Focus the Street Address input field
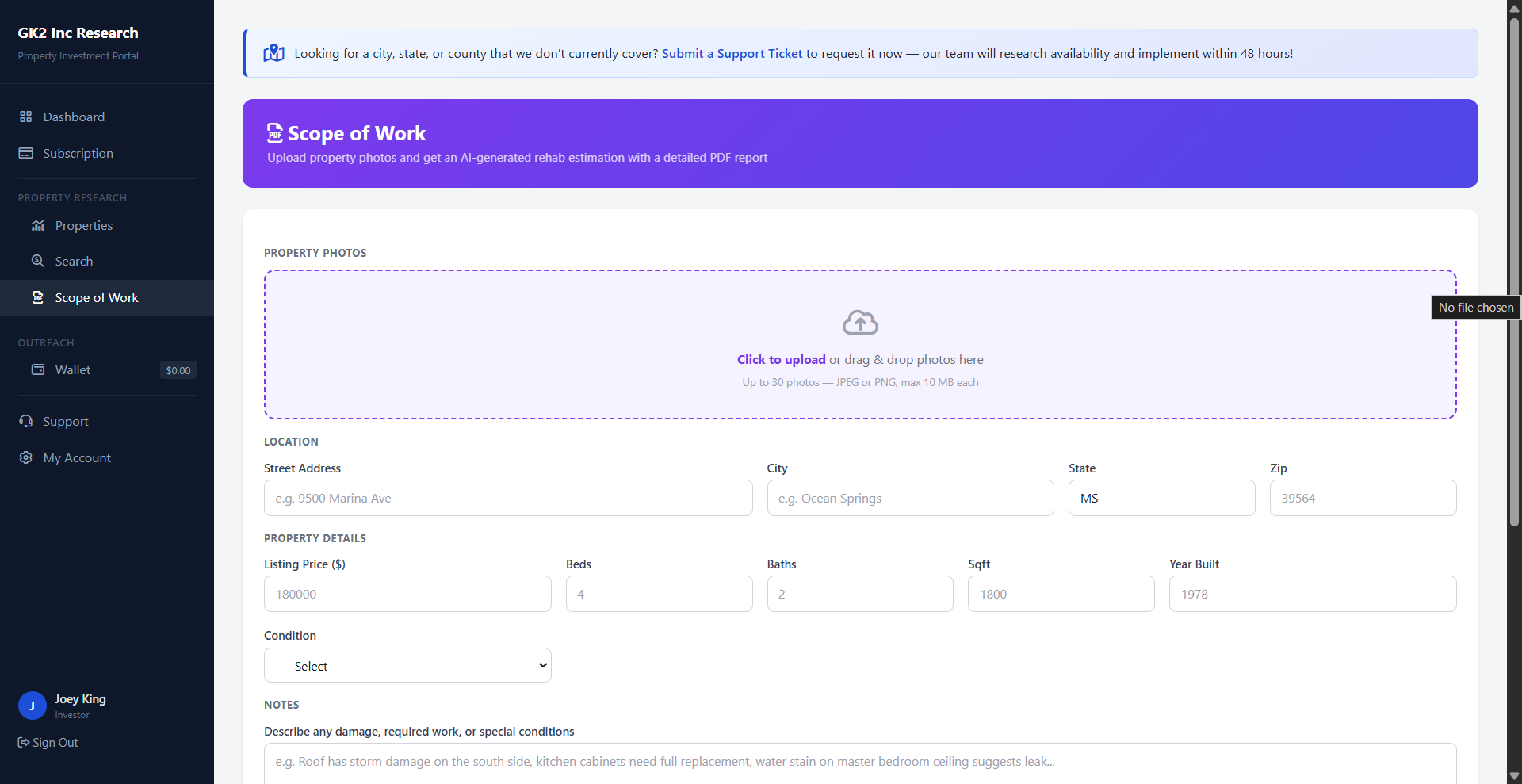Viewport: 1522px width, 784px height. pyautogui.click(x=507, y=498)
